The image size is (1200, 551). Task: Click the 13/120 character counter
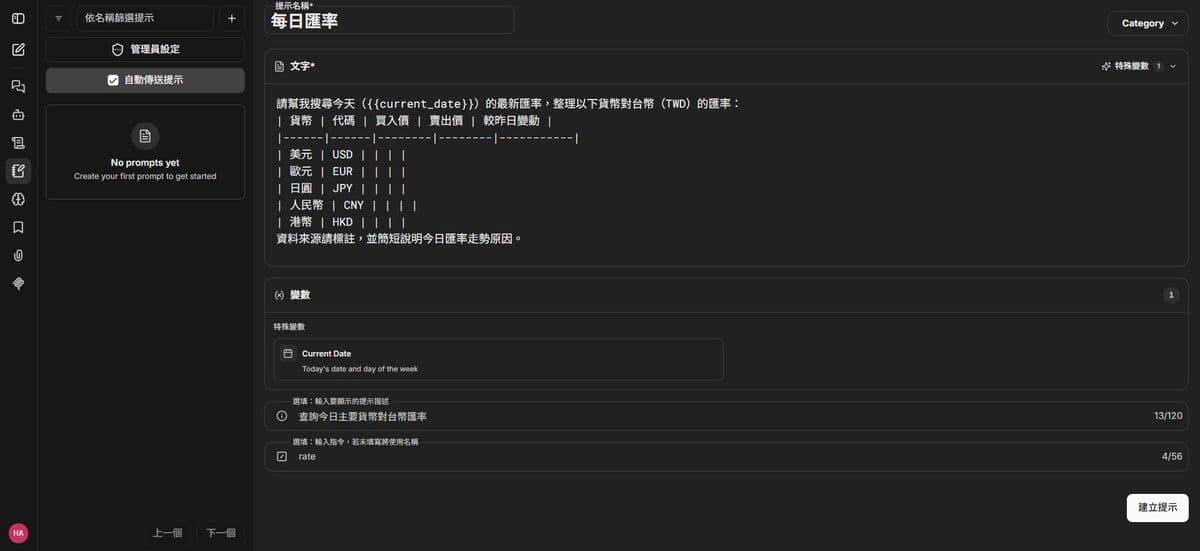tap(1168, 416)
